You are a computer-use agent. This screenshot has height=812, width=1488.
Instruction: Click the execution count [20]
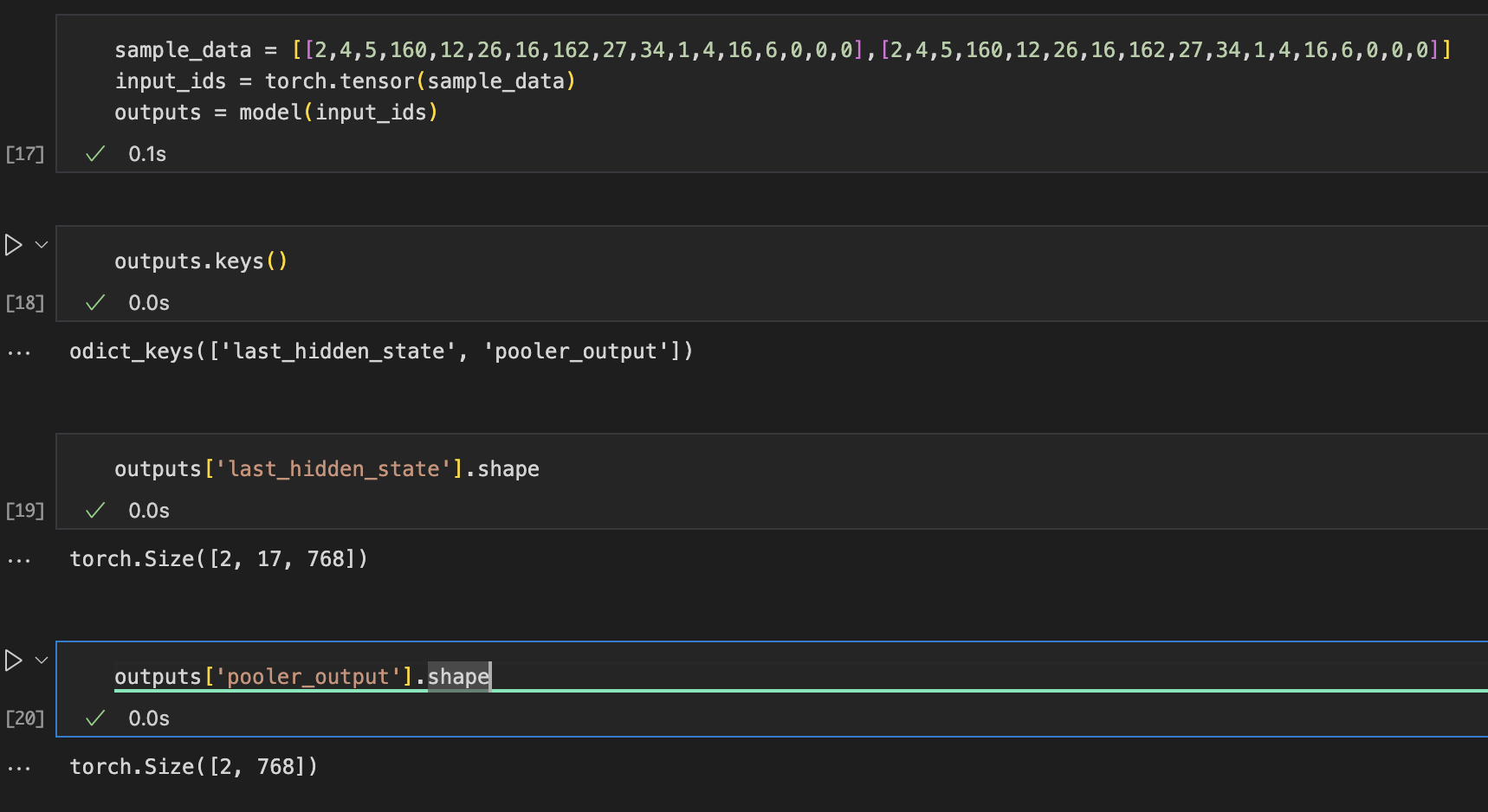tap(24, 718)
